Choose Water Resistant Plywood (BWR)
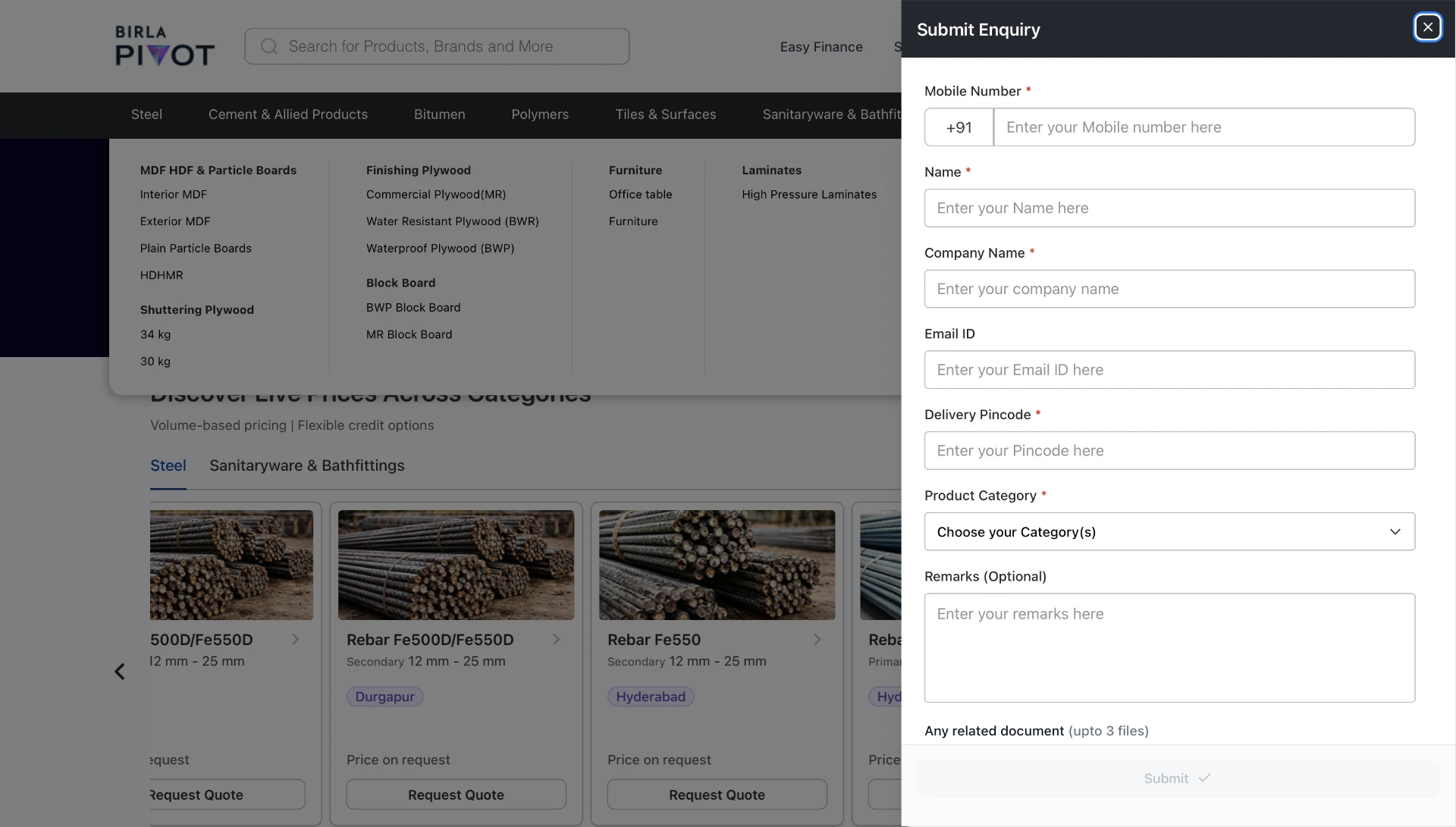Viewport: 1456px width, 827px height. pyautogui.click(x=453, y=221)
